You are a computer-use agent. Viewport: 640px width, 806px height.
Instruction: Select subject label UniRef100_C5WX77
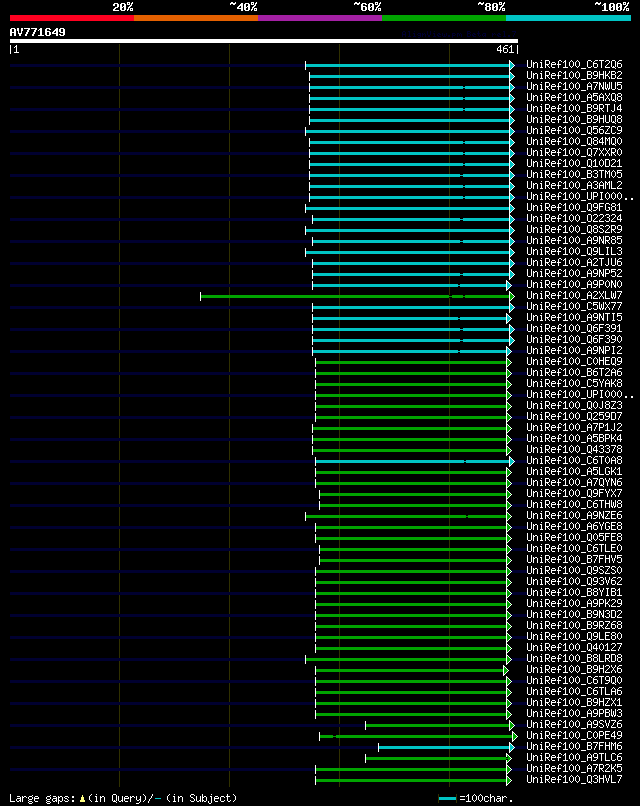pos(574,306)
